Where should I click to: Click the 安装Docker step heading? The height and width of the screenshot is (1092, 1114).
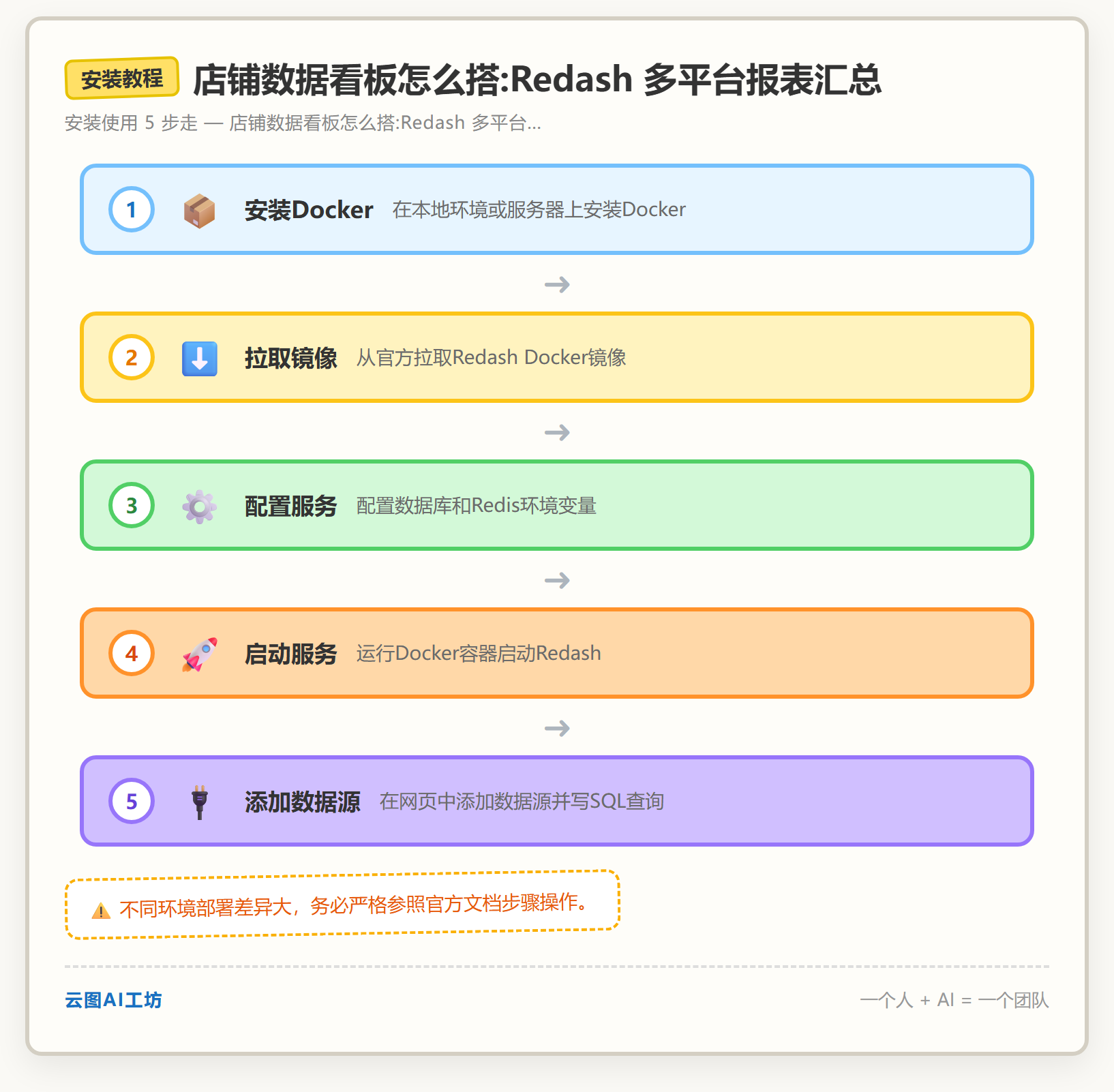[309, 210]
